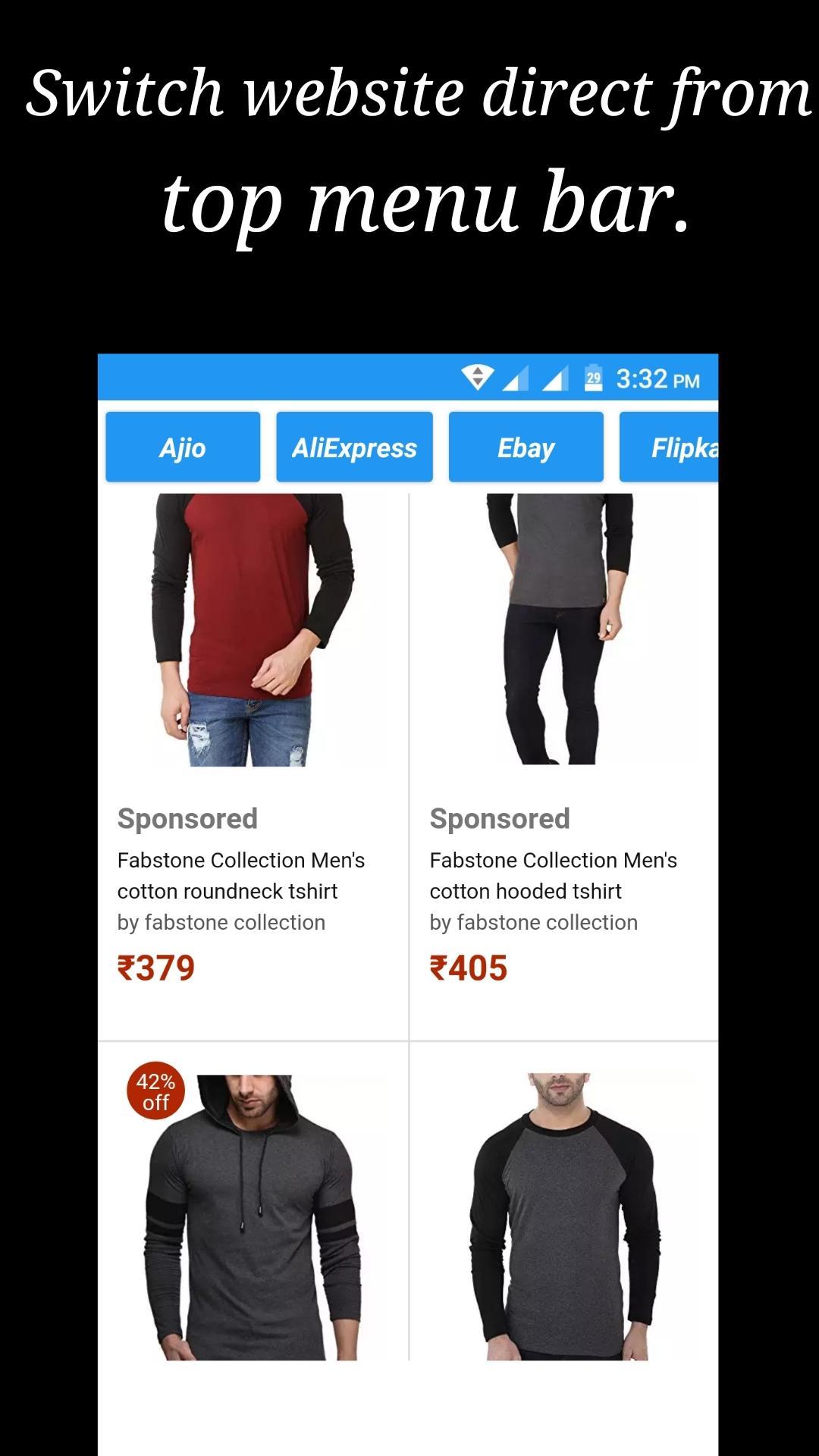819x1456 pixels.
Task: Tap the ₹405 price
Action: [469, 968]
